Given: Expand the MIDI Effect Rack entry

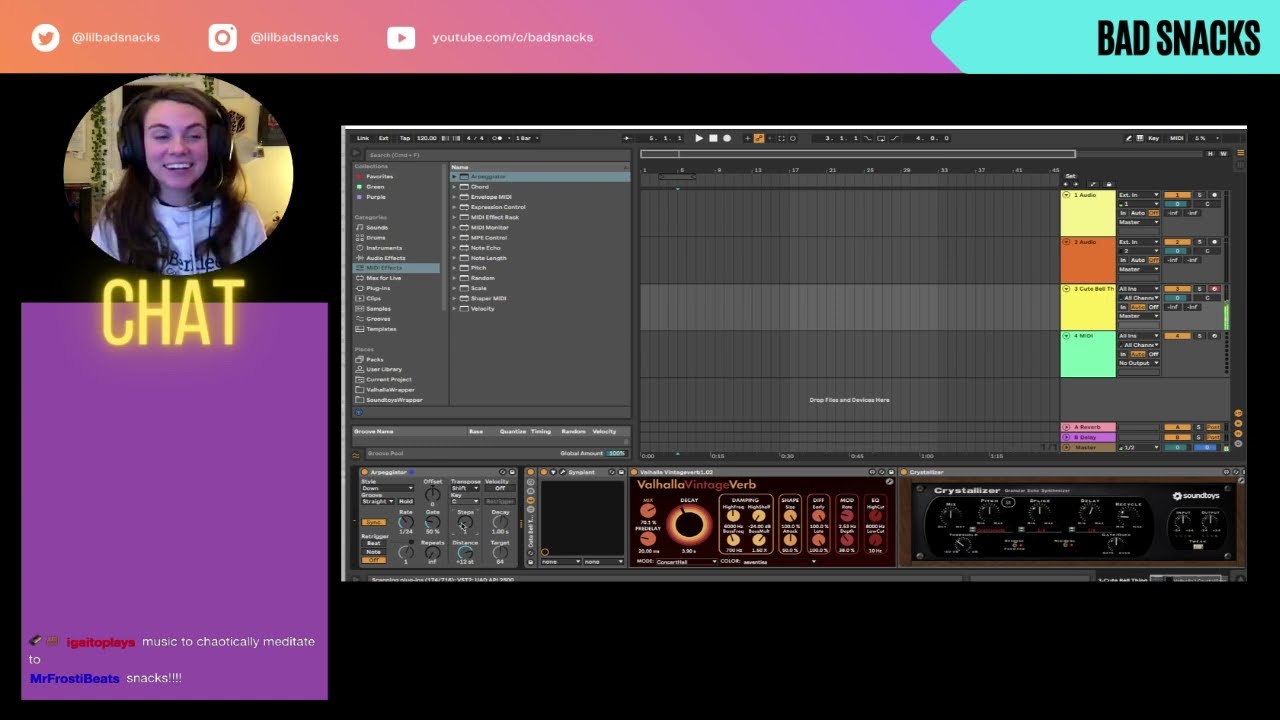Looking at the screenshot, I should (454, 217).
